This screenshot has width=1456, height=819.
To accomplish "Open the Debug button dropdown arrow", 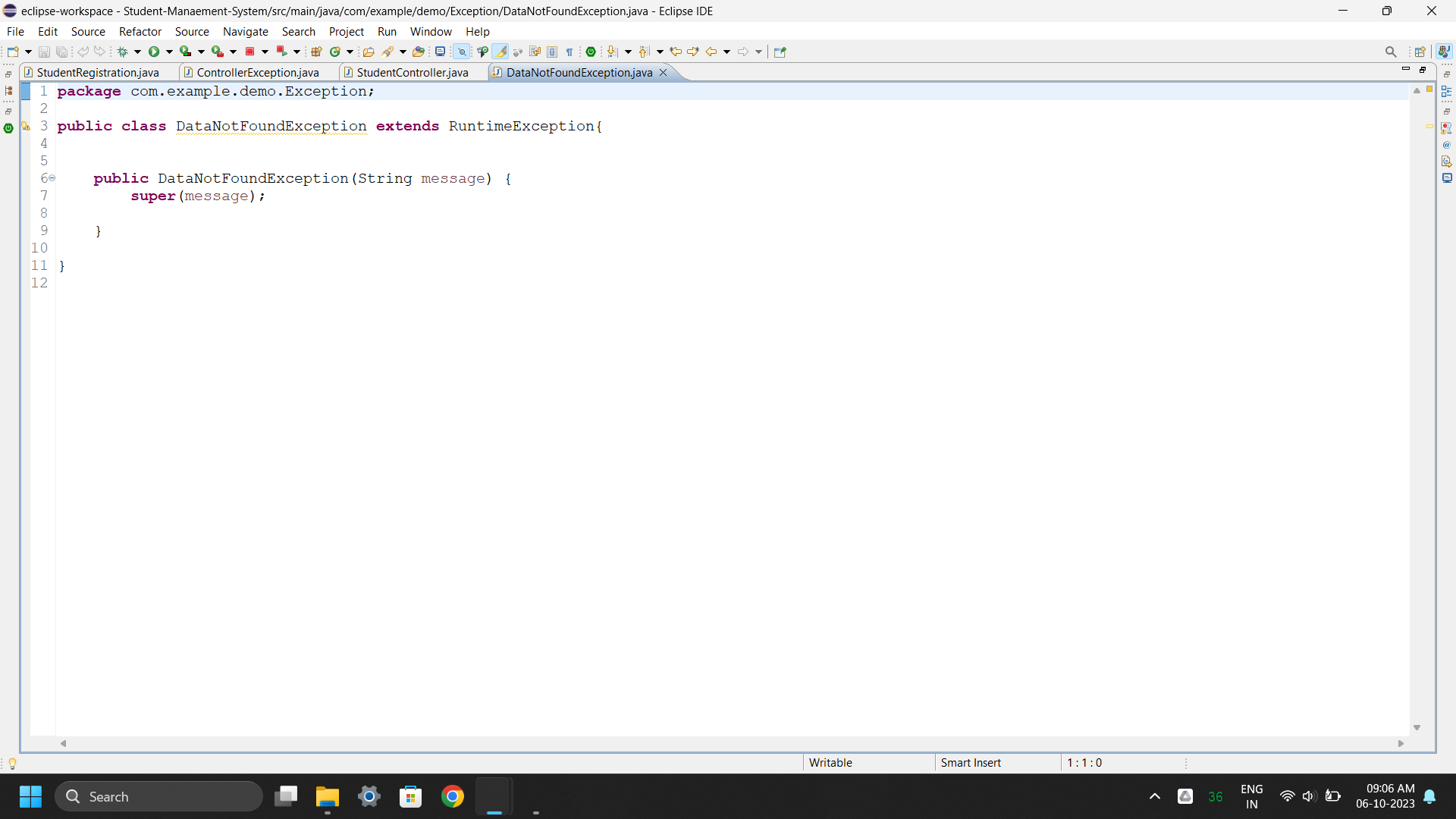I will pyautogui.click(x=137, y=52).
